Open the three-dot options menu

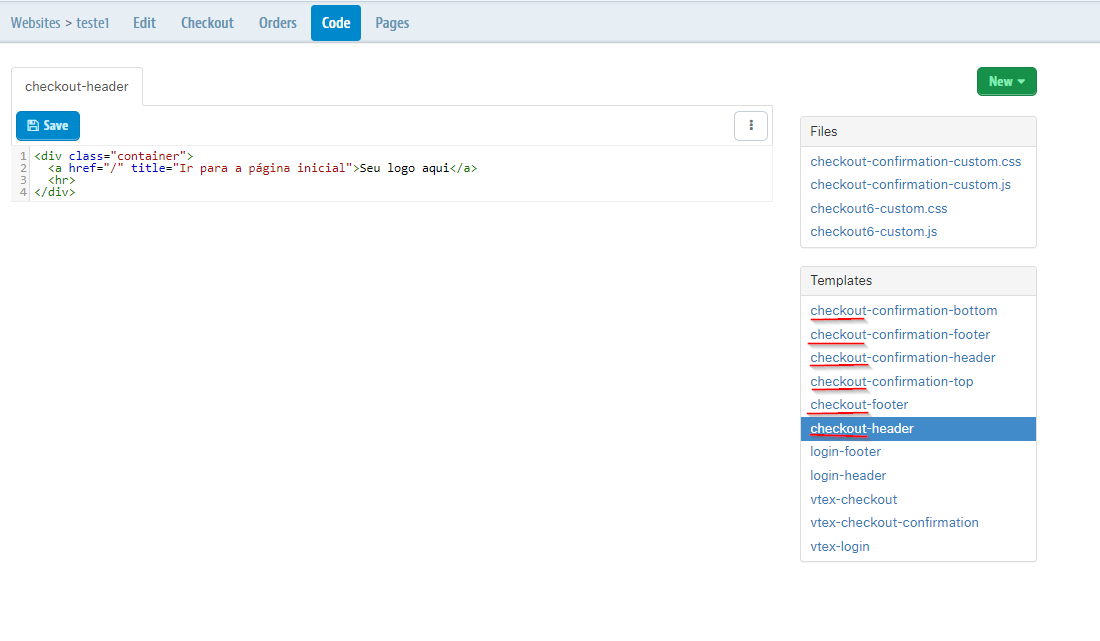pos(751,125)
